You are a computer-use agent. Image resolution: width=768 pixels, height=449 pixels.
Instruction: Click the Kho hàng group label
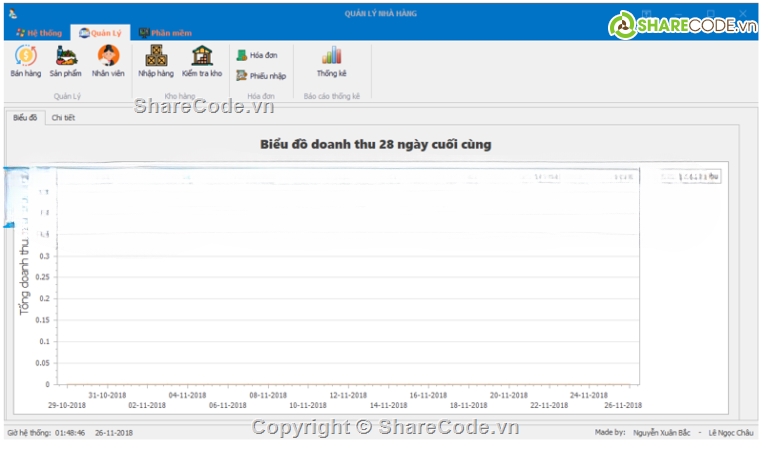(180, 96)
